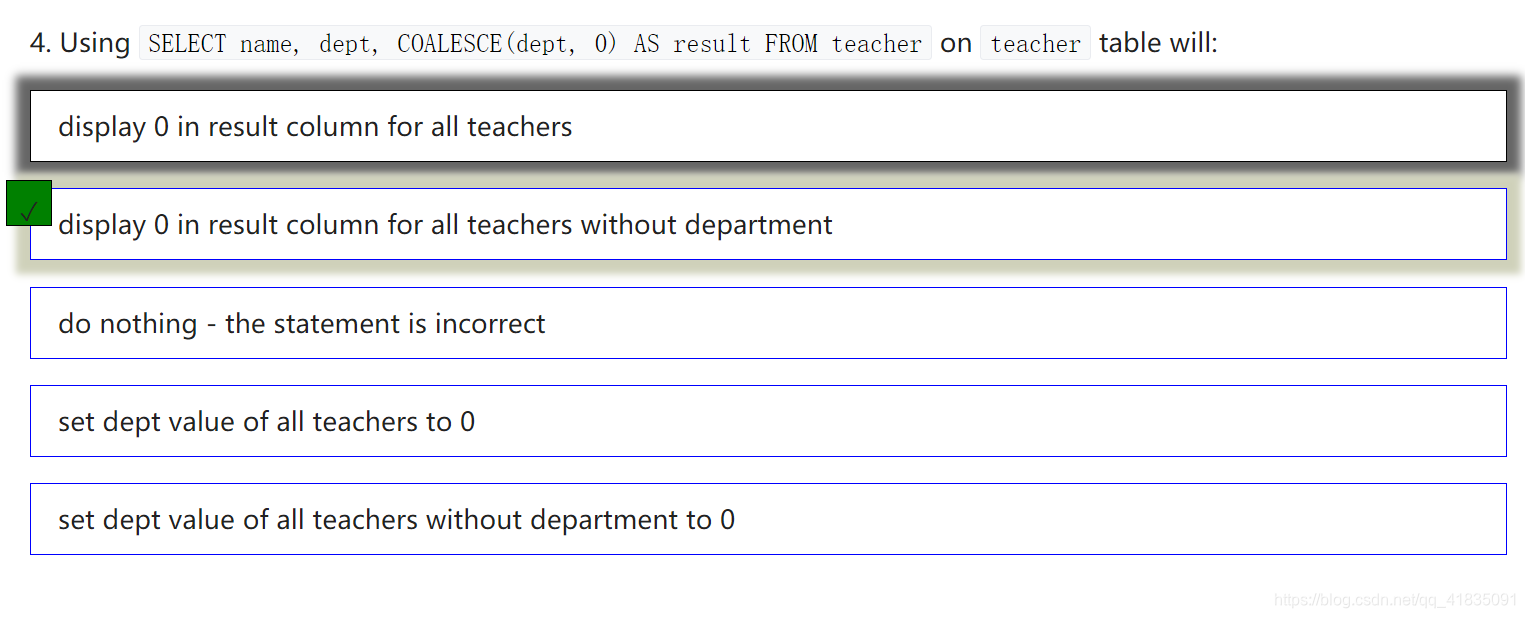Click the question number 4

click(x=40, y=43)
